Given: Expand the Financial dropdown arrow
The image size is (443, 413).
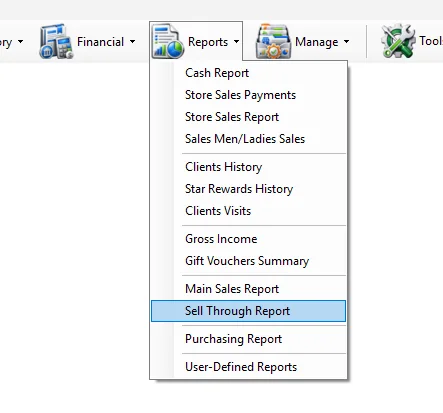Looking at the screenshot, I should coord(133,42).
